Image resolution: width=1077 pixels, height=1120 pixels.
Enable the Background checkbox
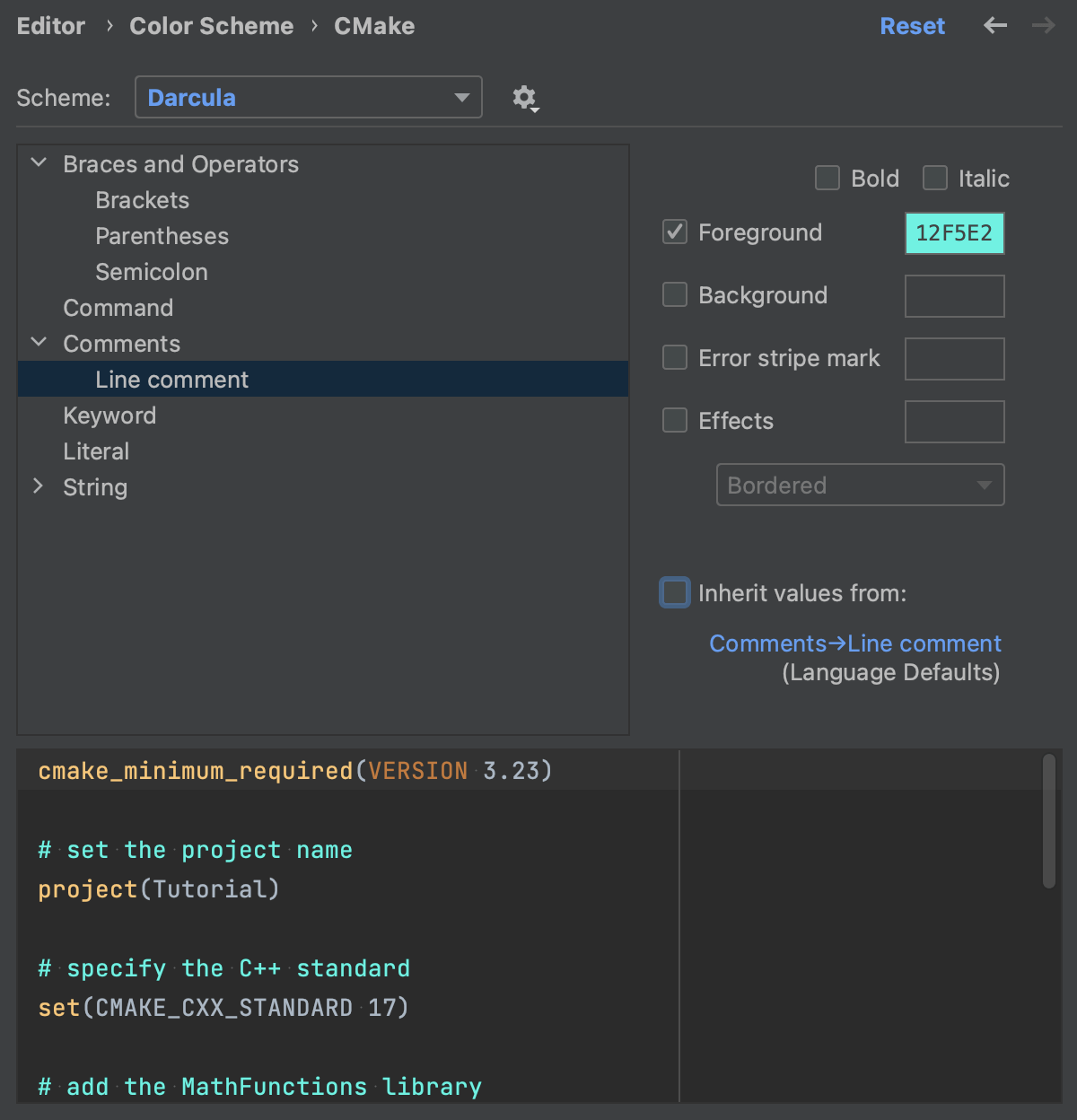click(675, 294)
